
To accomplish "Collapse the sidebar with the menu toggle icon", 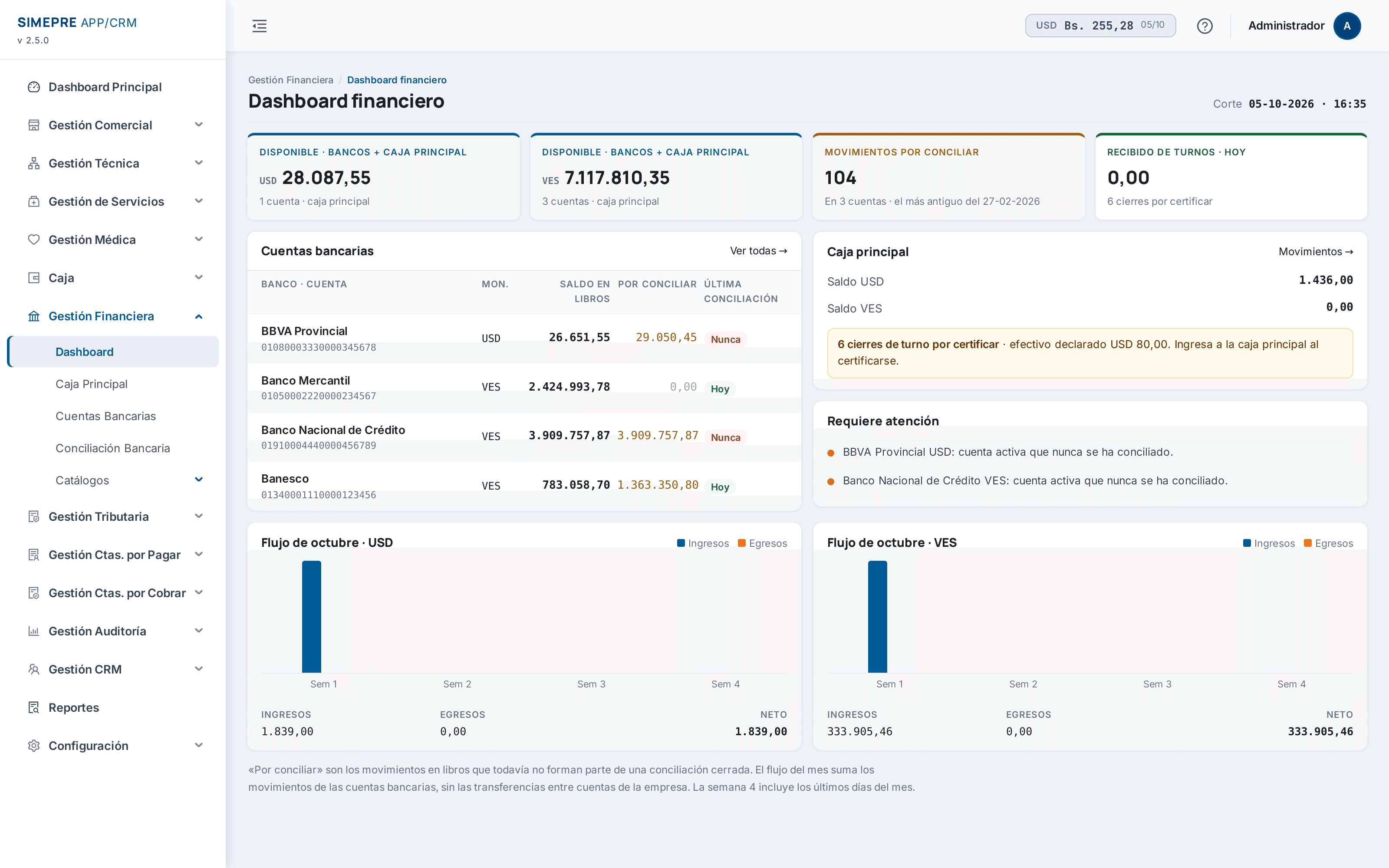I will click(x=260, y=26).
